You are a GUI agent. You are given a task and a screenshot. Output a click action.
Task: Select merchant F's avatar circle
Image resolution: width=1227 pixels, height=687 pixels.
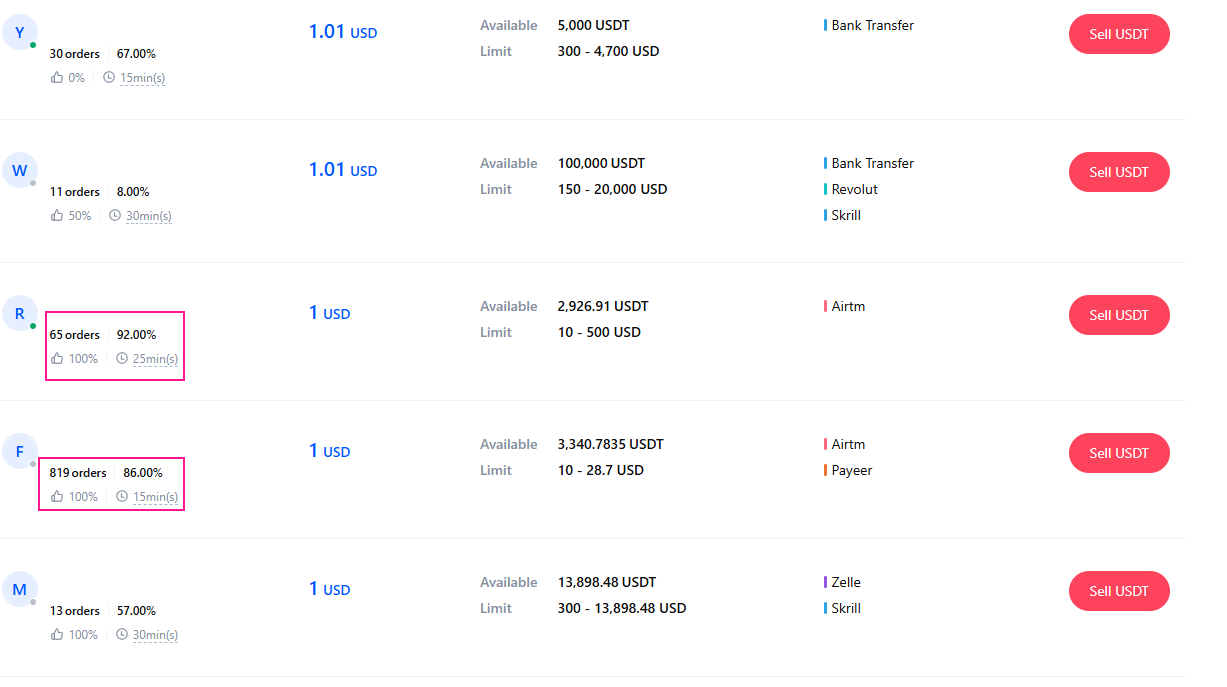point(19,451)
